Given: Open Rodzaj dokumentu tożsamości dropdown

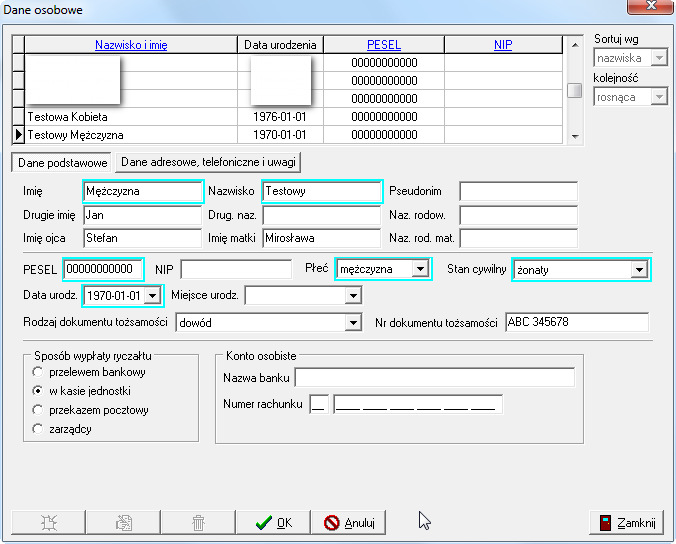Looking at the screenshot, I should [x=353, y=322].
